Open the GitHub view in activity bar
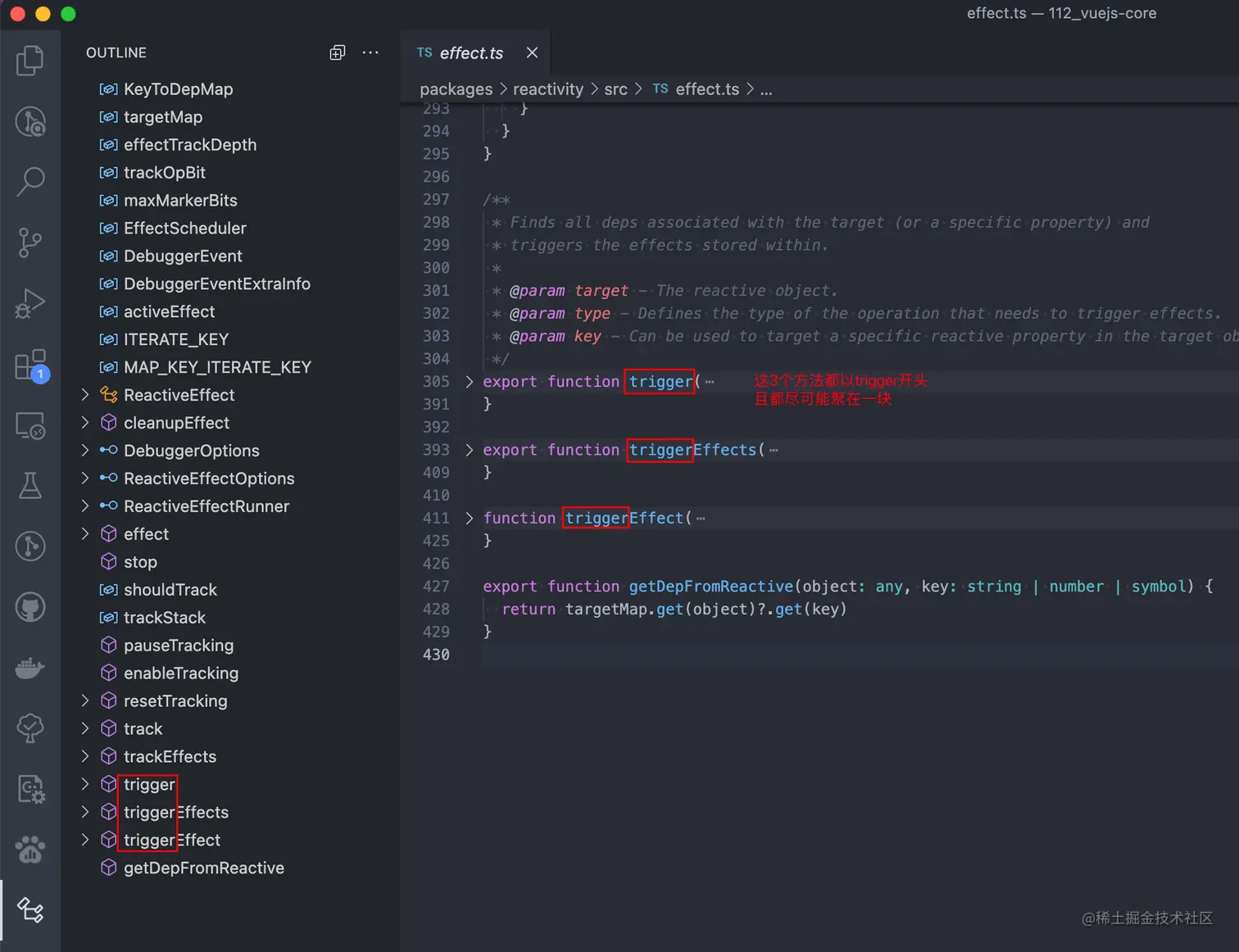Screen dimensions: 1239x952 tap(30, 607)
